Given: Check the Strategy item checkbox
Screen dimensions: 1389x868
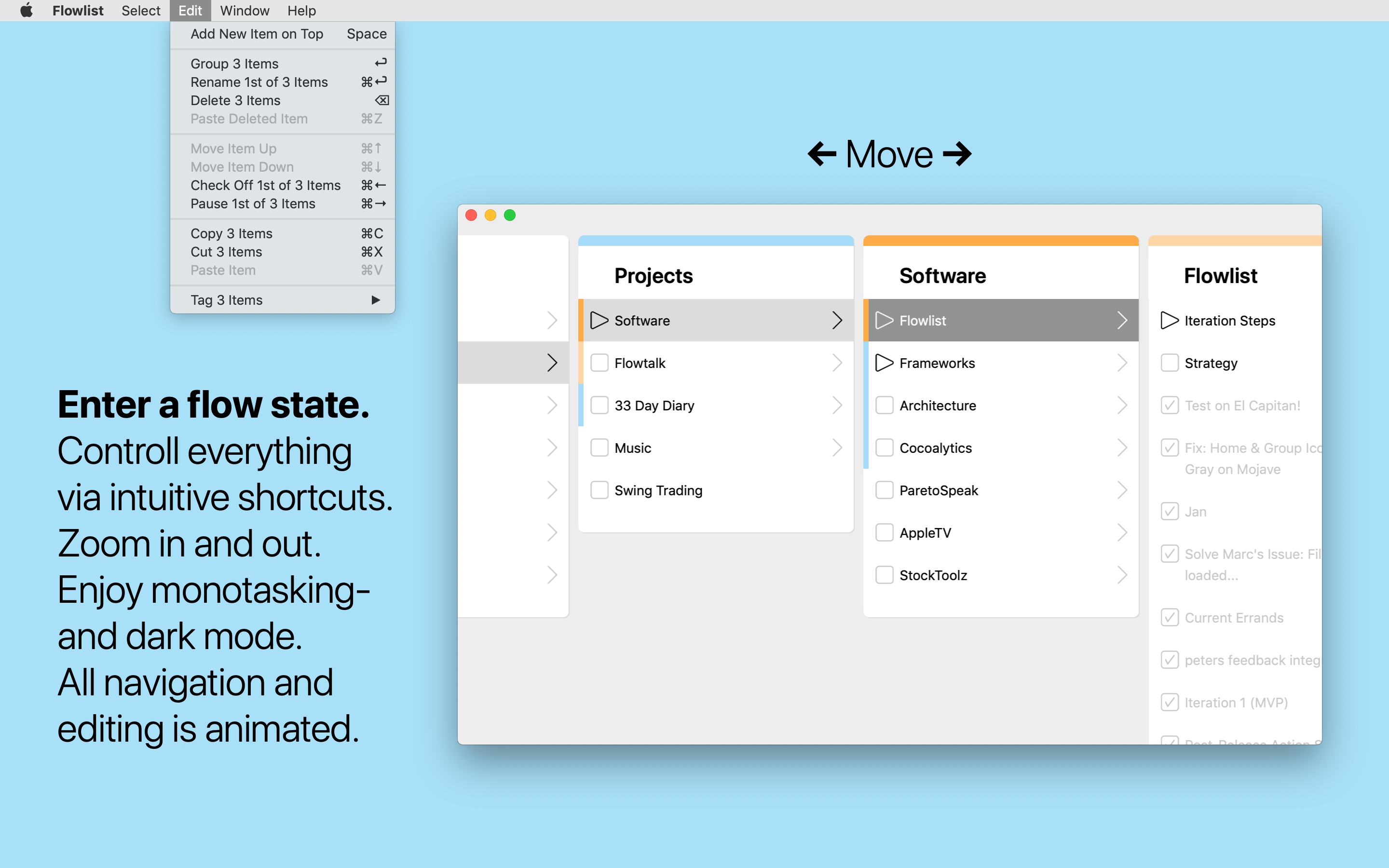Looking at the screenshot, I should (x=1169, y=363).
